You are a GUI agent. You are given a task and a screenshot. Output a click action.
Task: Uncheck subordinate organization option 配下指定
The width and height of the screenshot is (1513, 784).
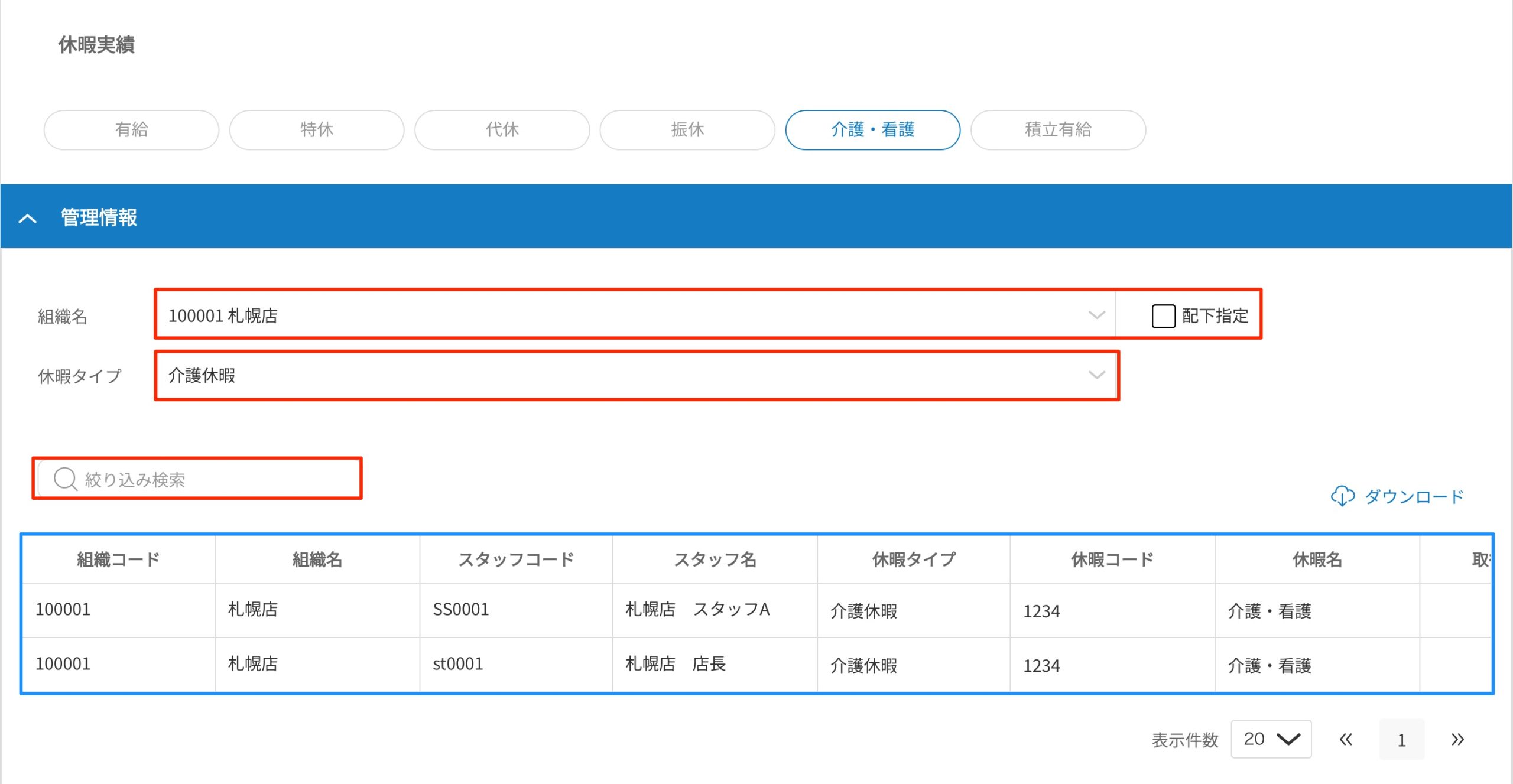coord(1164,316)
